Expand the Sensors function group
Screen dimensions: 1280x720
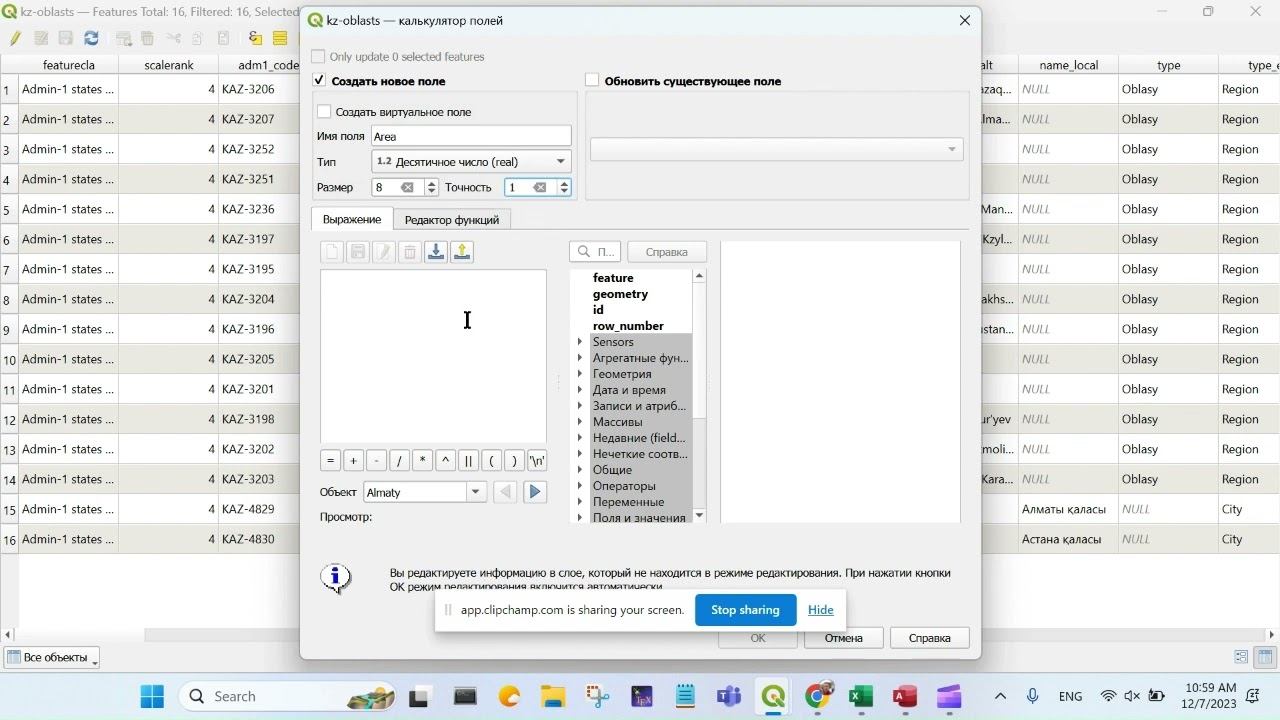(x=580, y=342)
